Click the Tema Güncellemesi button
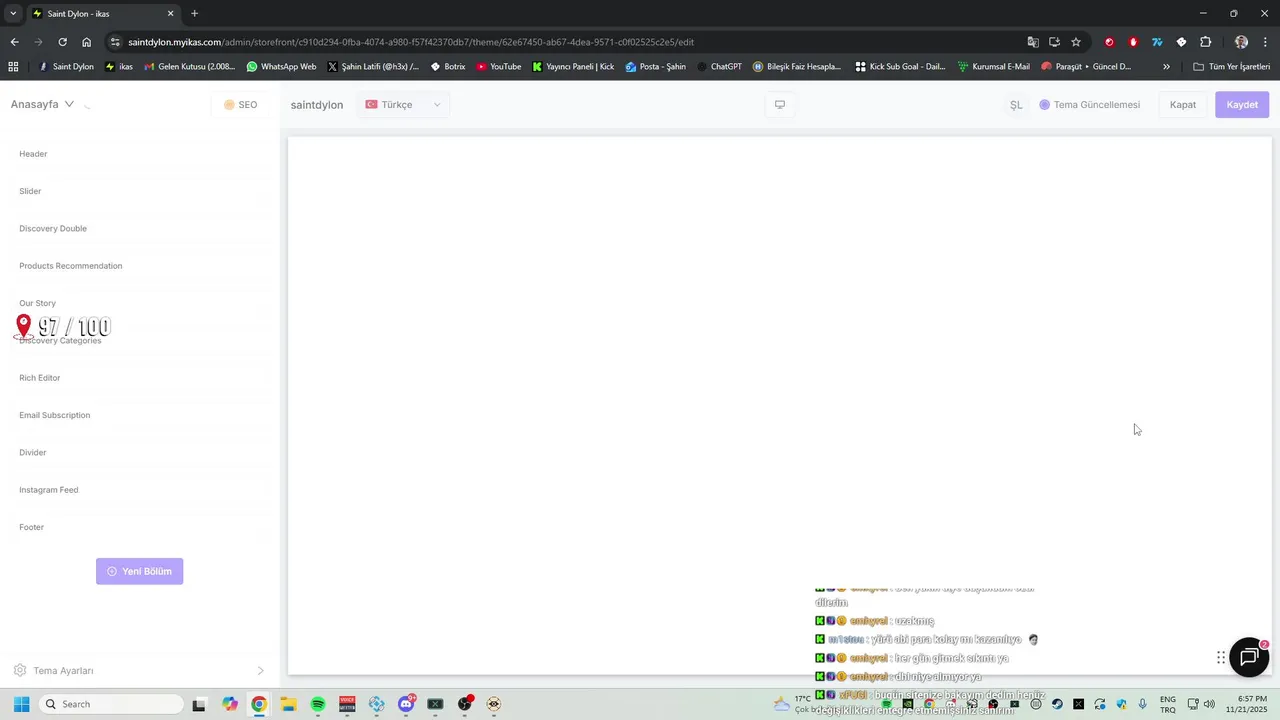Screen dimensions: 1280x720 (x=1089, y=105)
